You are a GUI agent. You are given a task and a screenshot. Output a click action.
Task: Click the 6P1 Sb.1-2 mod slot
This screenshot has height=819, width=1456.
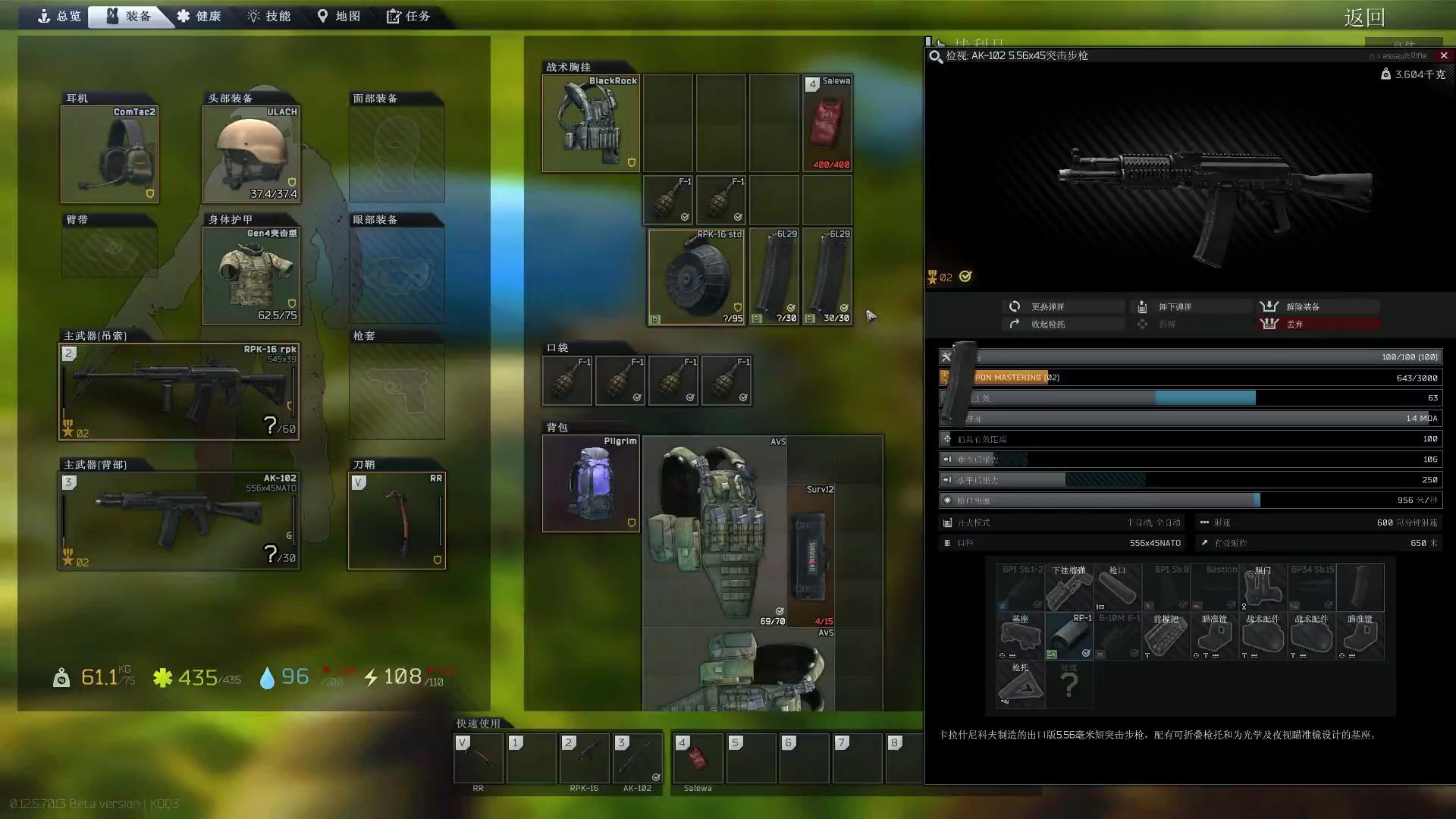1021,588
